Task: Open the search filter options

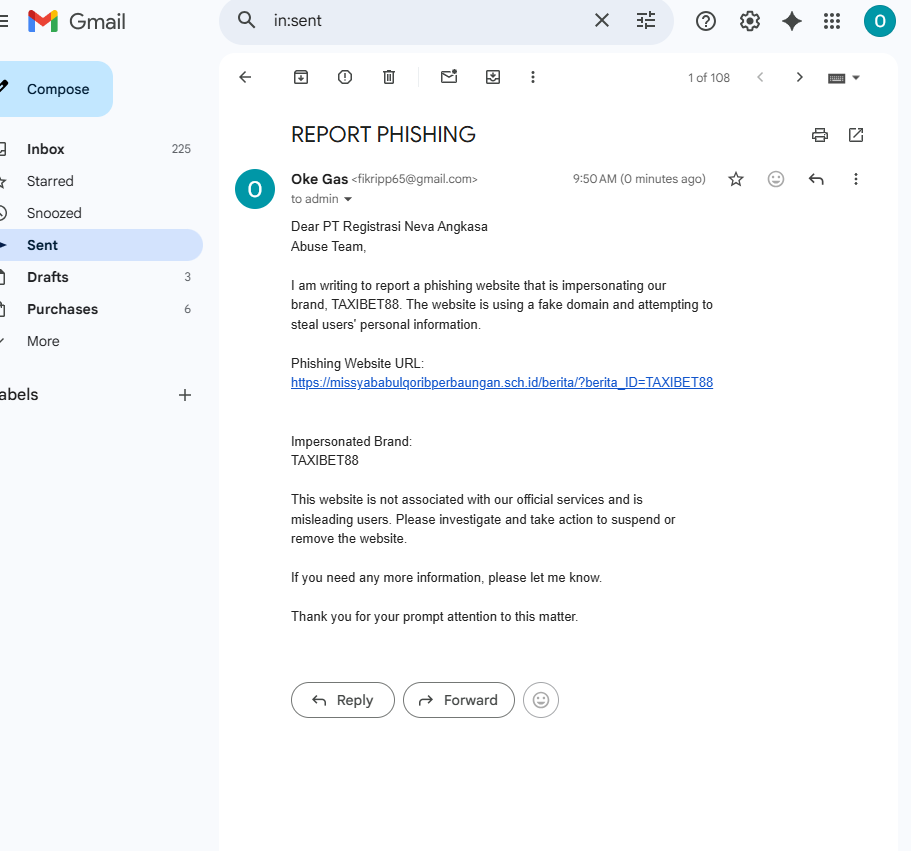Action: [x=645, y=20]
